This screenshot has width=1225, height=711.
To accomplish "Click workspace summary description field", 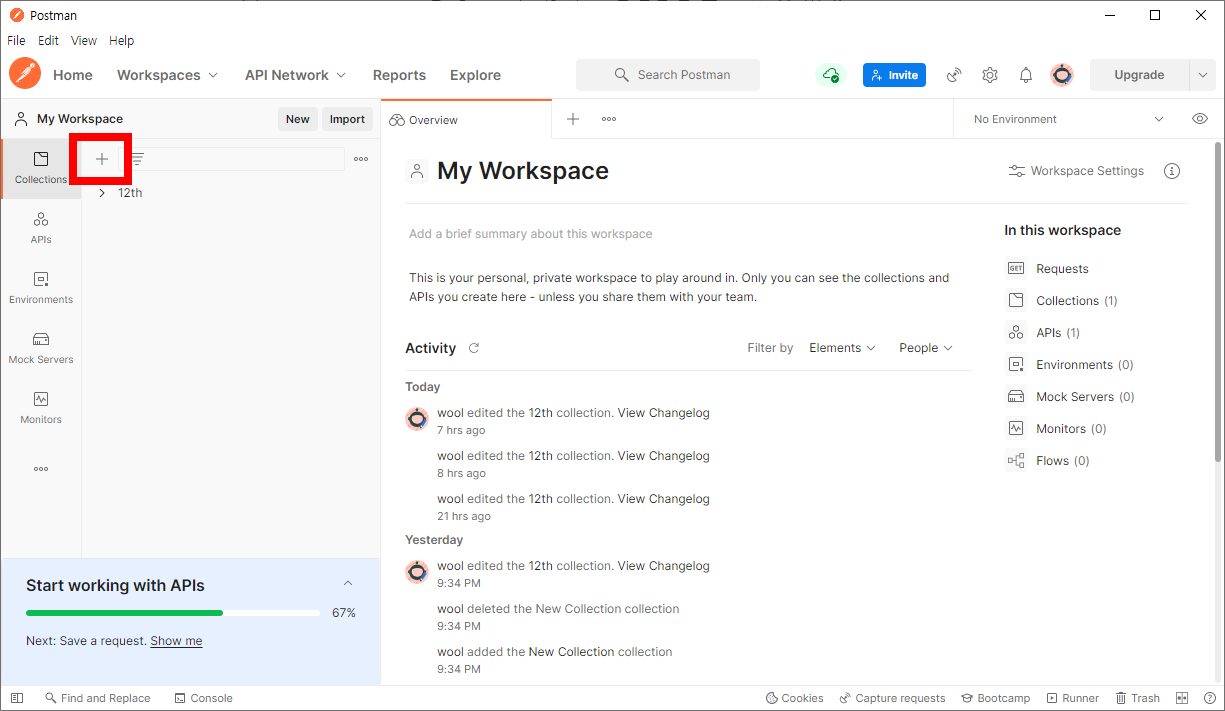I will tap(530, 234).
